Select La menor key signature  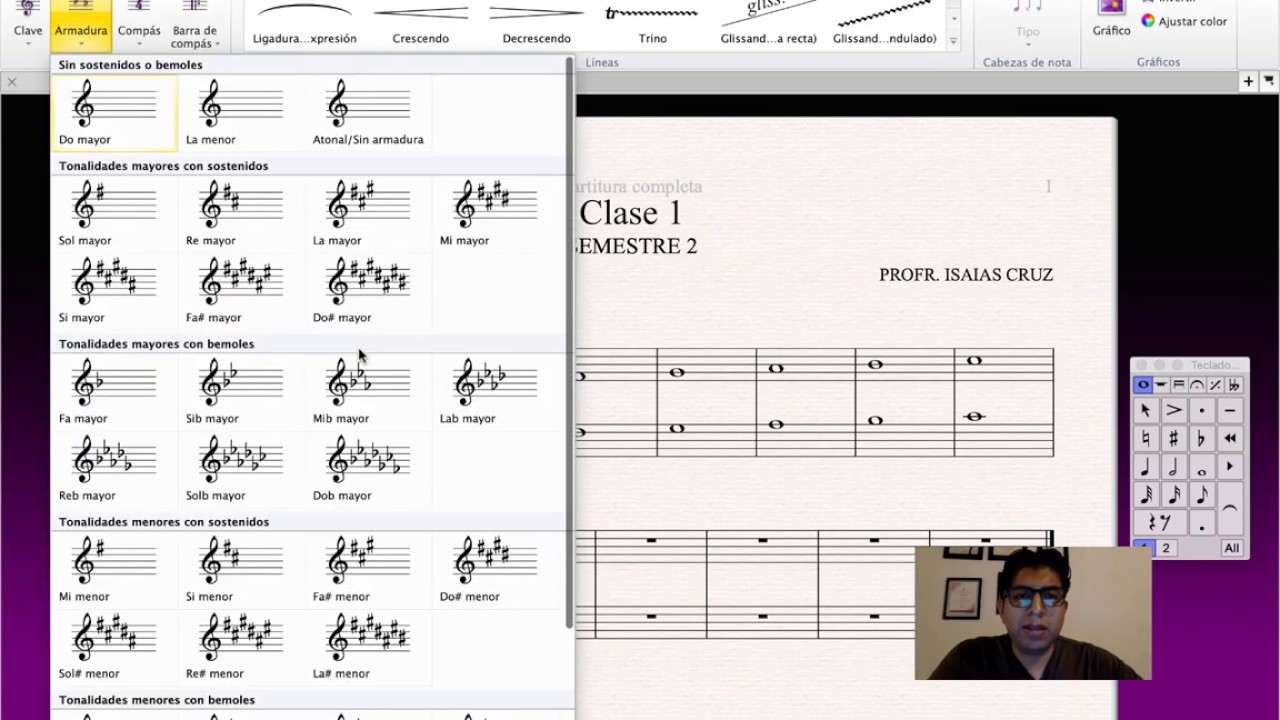(x=241, y=113)
